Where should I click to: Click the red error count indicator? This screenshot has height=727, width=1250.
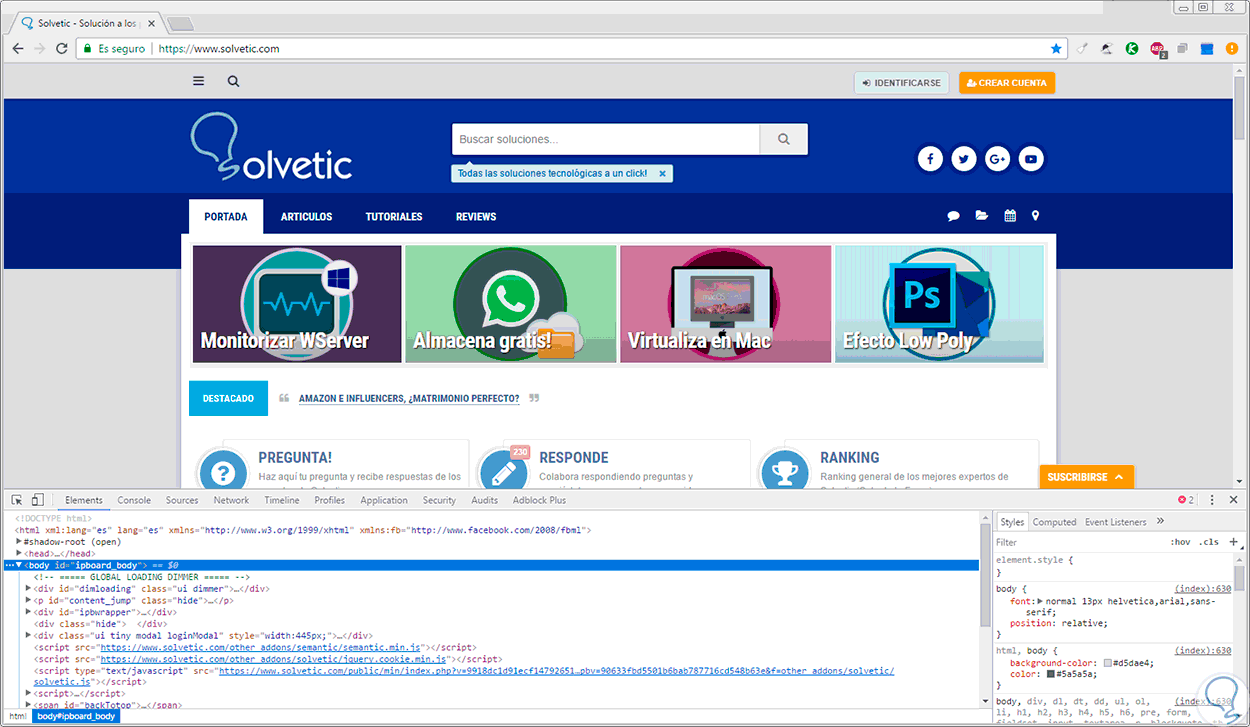[x=1186, y=500]
